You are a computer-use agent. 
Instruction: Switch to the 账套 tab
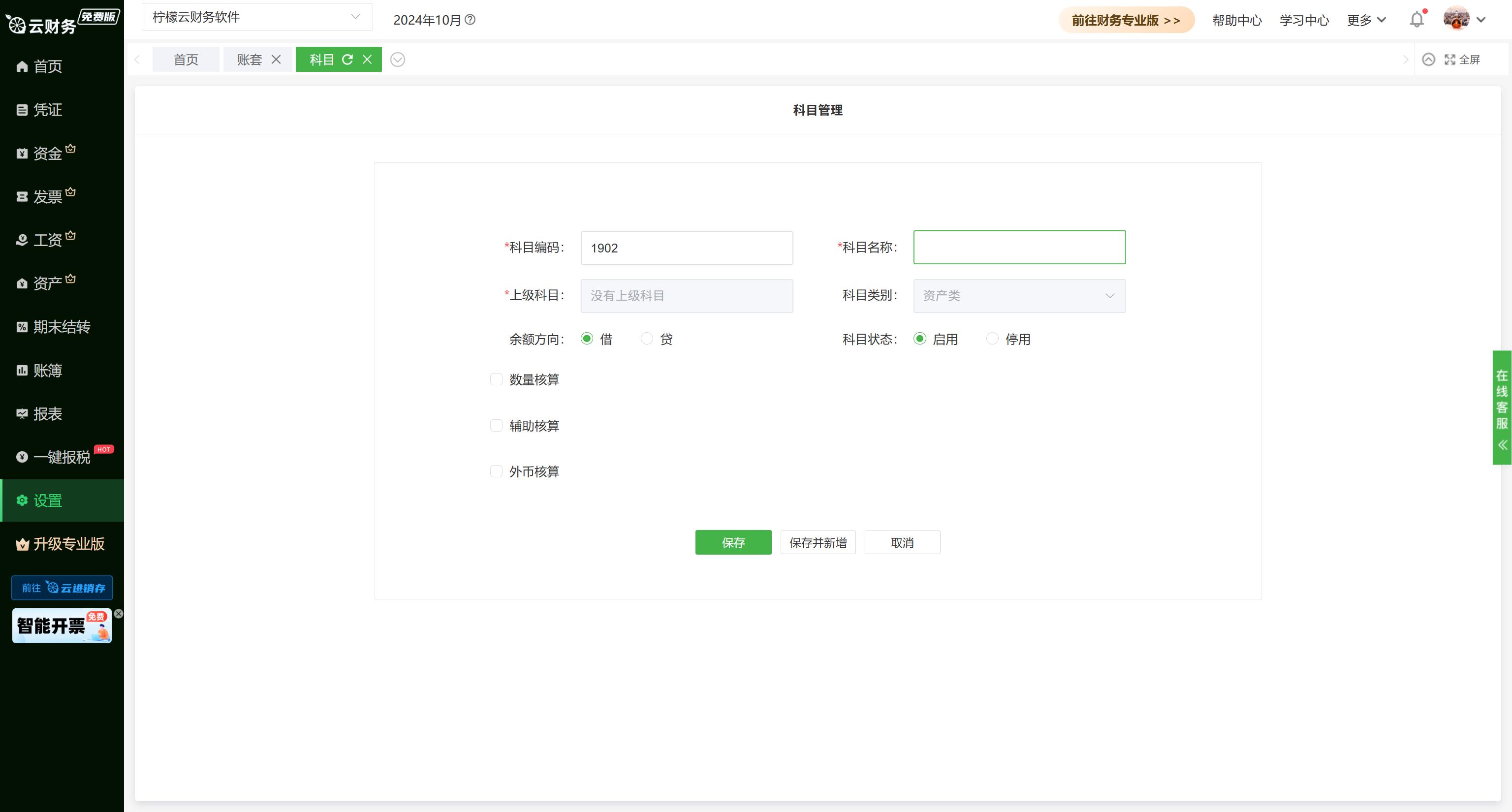point(250,59)
